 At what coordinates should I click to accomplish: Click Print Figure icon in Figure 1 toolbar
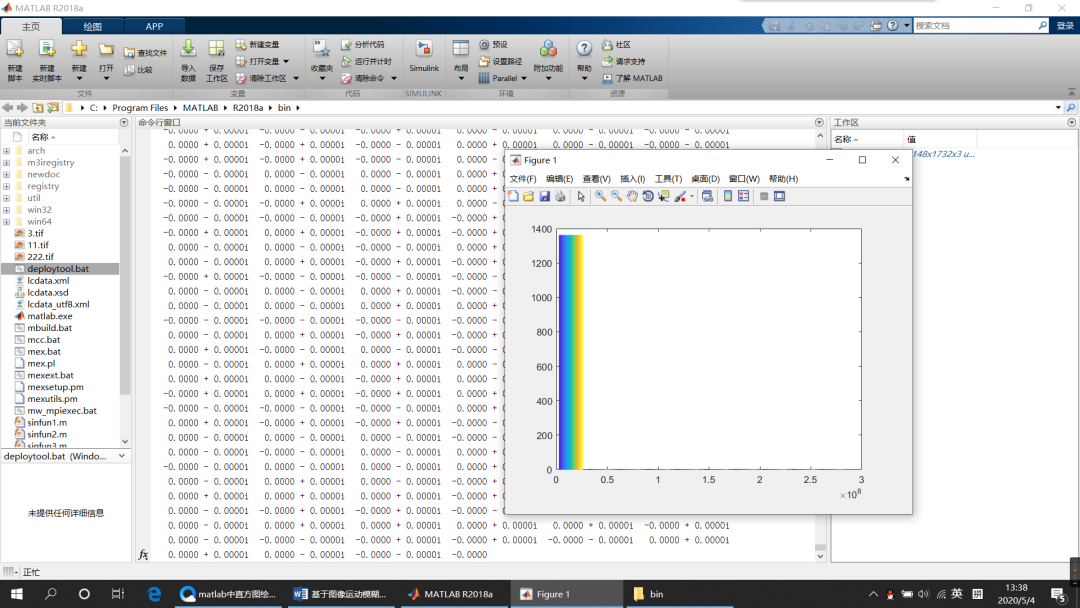(560, 196)
